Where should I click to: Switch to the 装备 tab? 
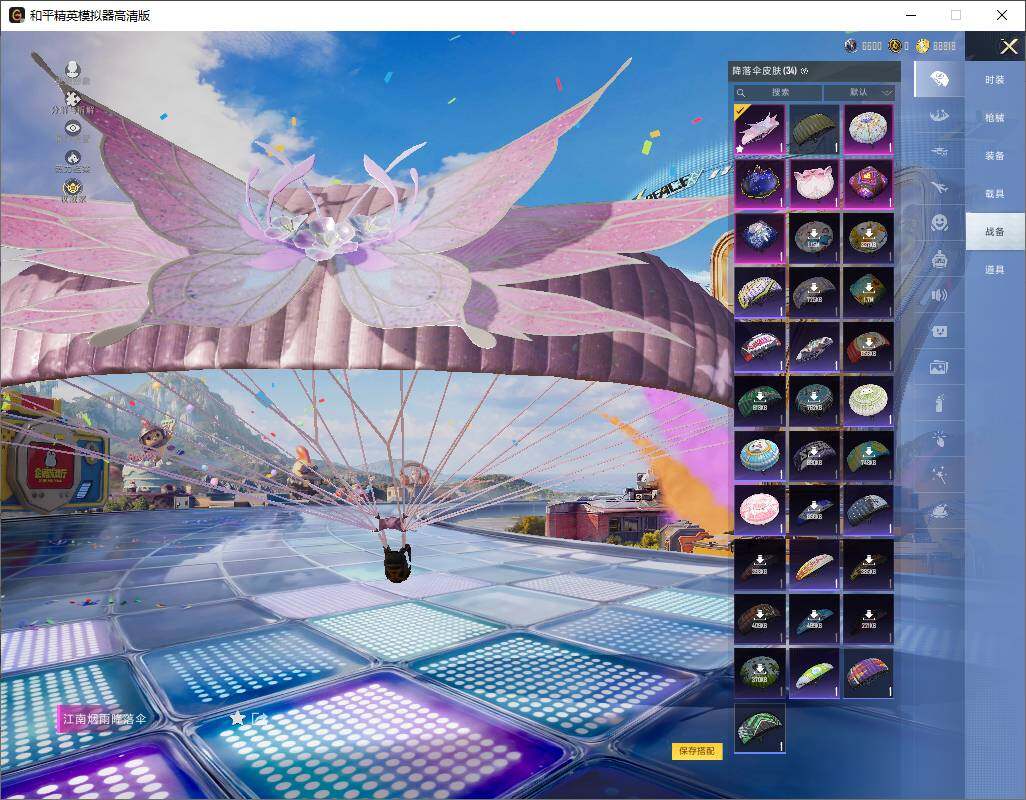pyautogui.click(x=995, y=156)
